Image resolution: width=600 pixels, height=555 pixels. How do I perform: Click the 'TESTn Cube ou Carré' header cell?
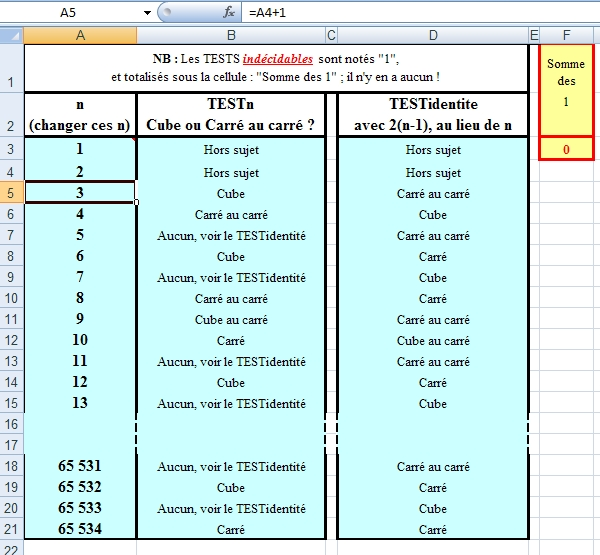coord(230,114)
